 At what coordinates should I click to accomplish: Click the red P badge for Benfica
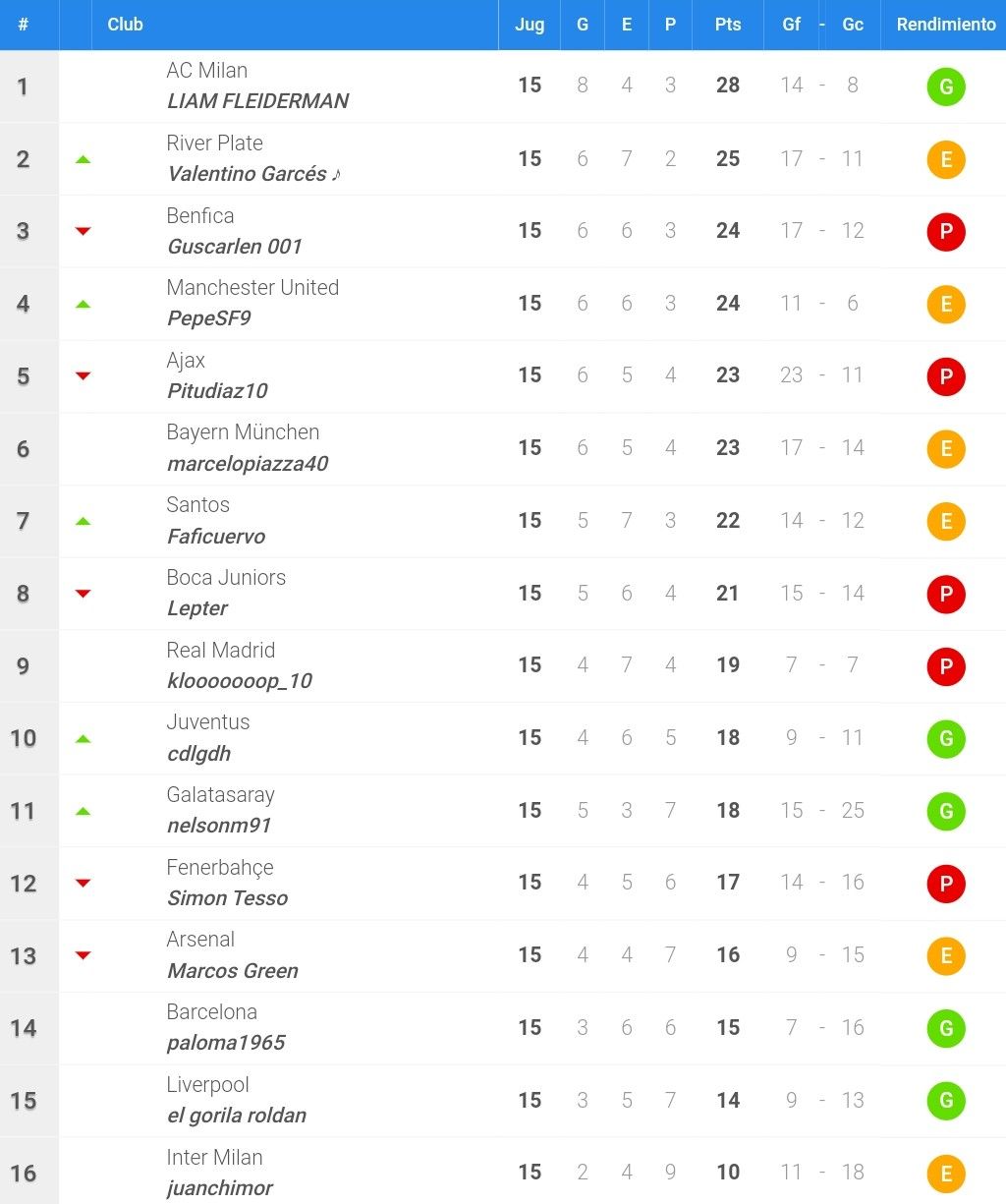click(946, 232)
